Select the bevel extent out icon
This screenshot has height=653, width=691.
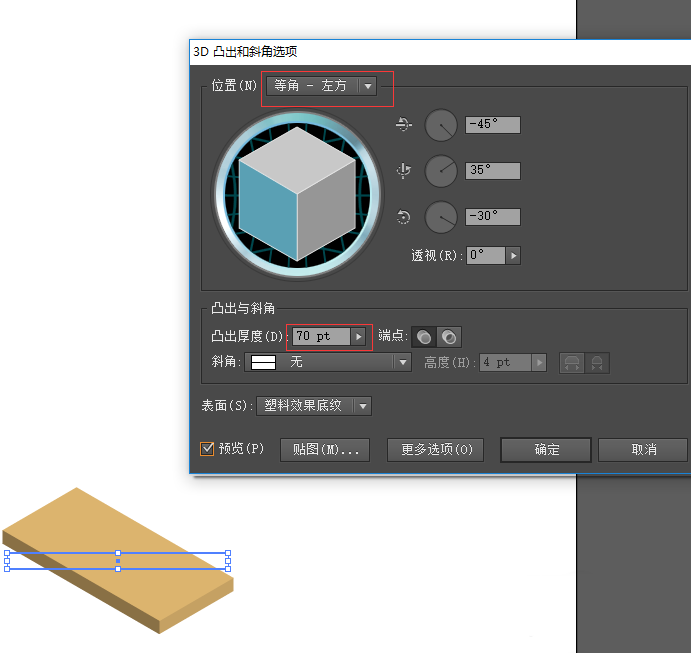[x=572, y=363]
